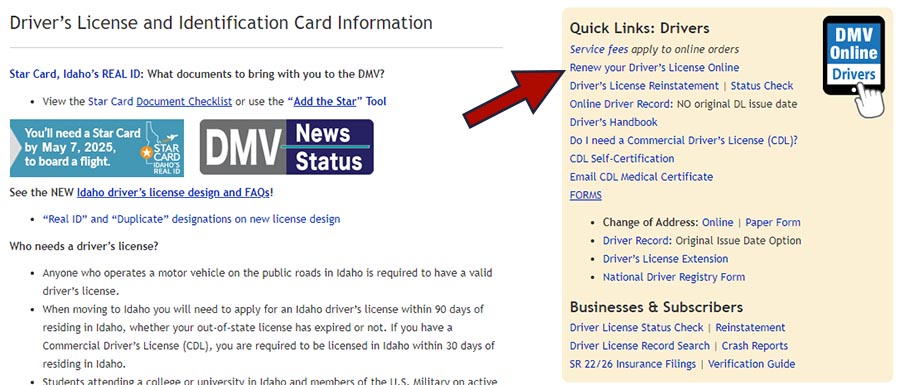Click Do I need a Commercial Driver's License
The height and width of the screenshot is (385, 900).
(684, 141)
